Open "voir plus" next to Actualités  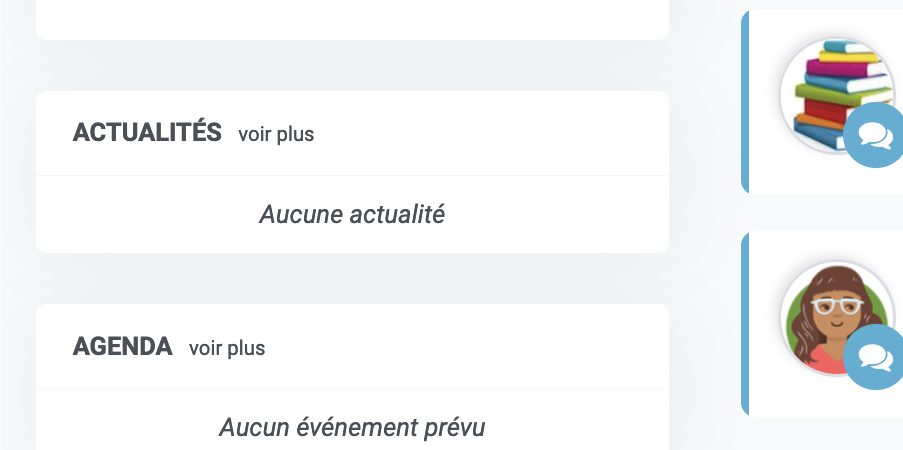276,134
